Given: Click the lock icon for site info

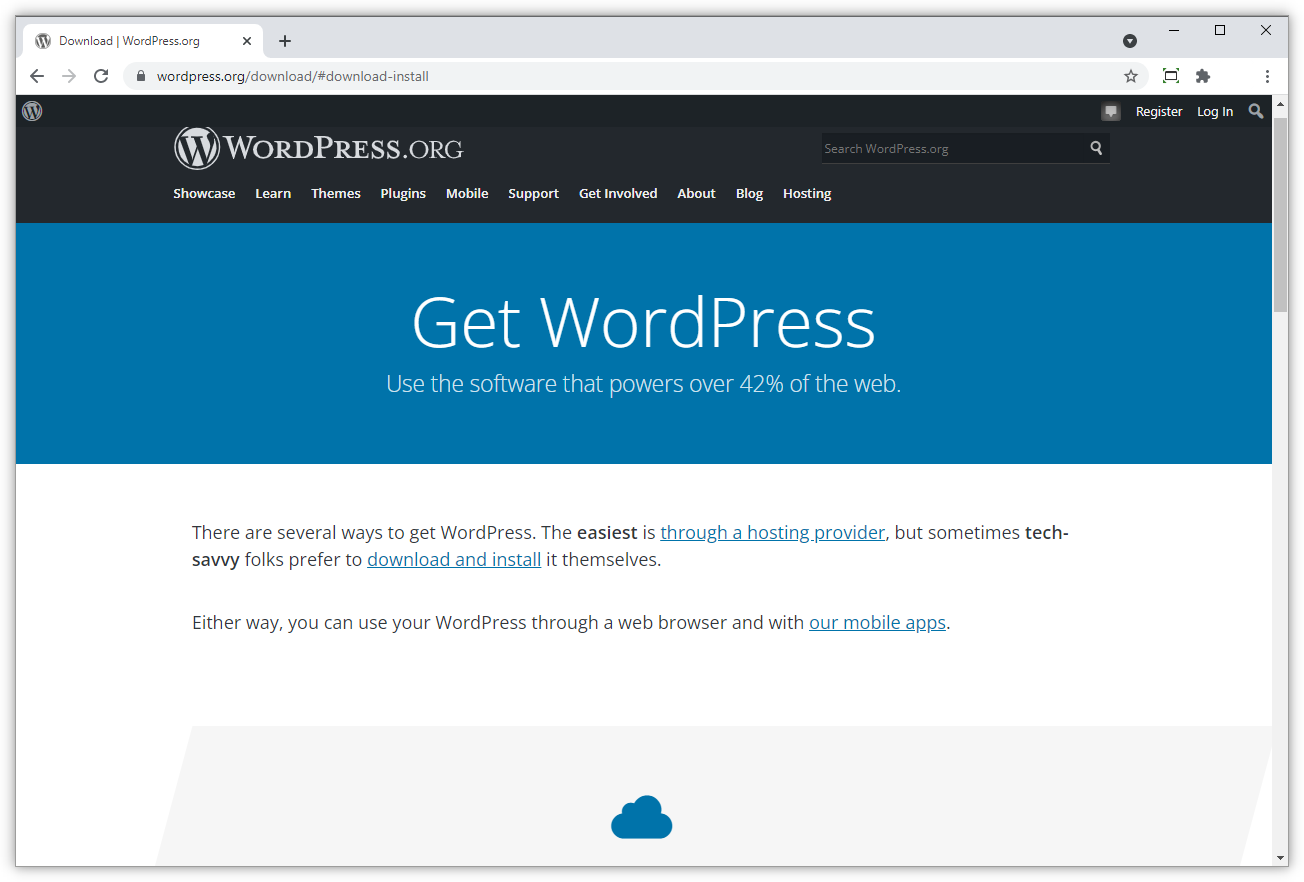Looking at the screenshot, I should point(140,76).
